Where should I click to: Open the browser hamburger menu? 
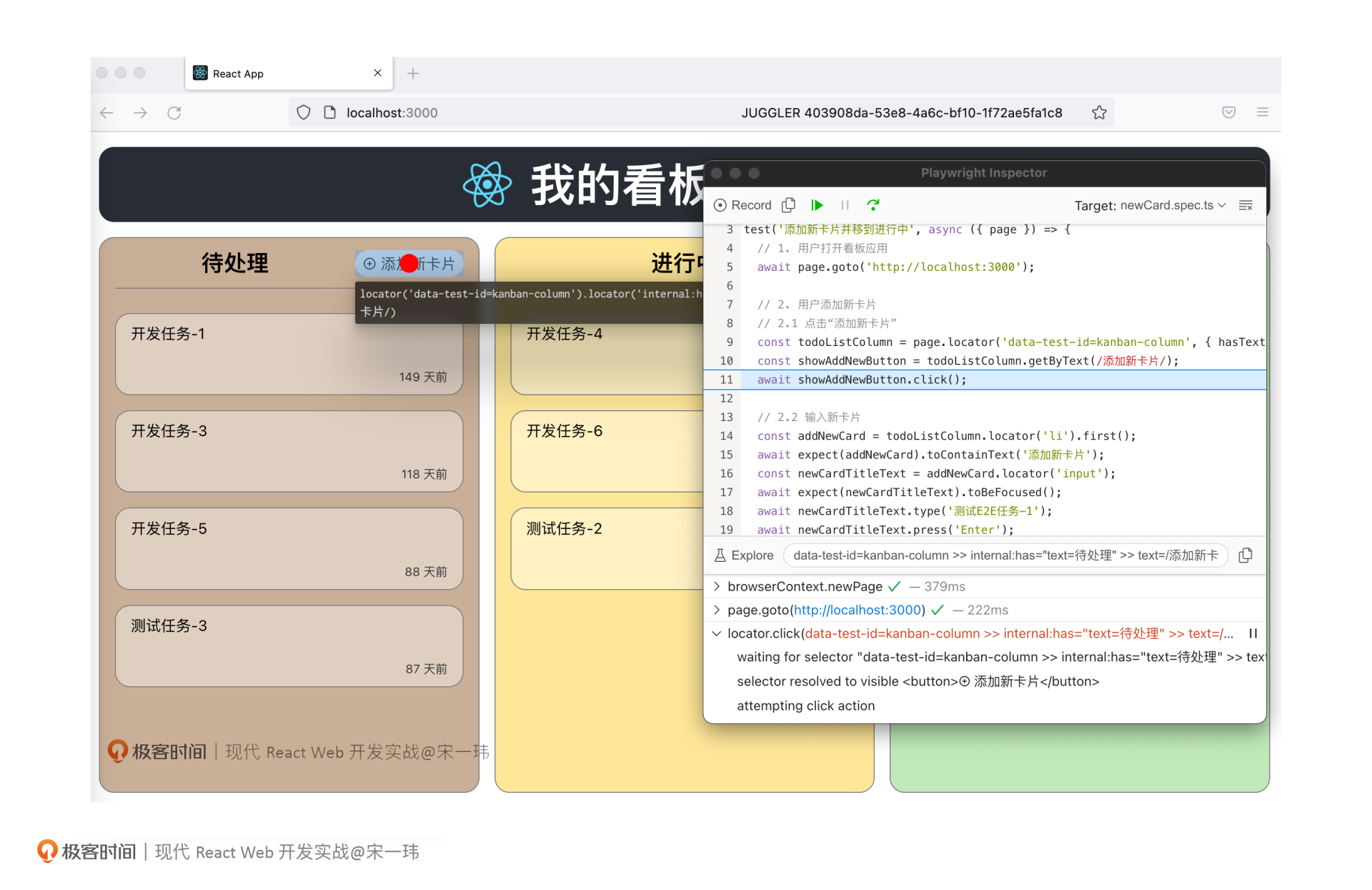tap(1263, 112)
